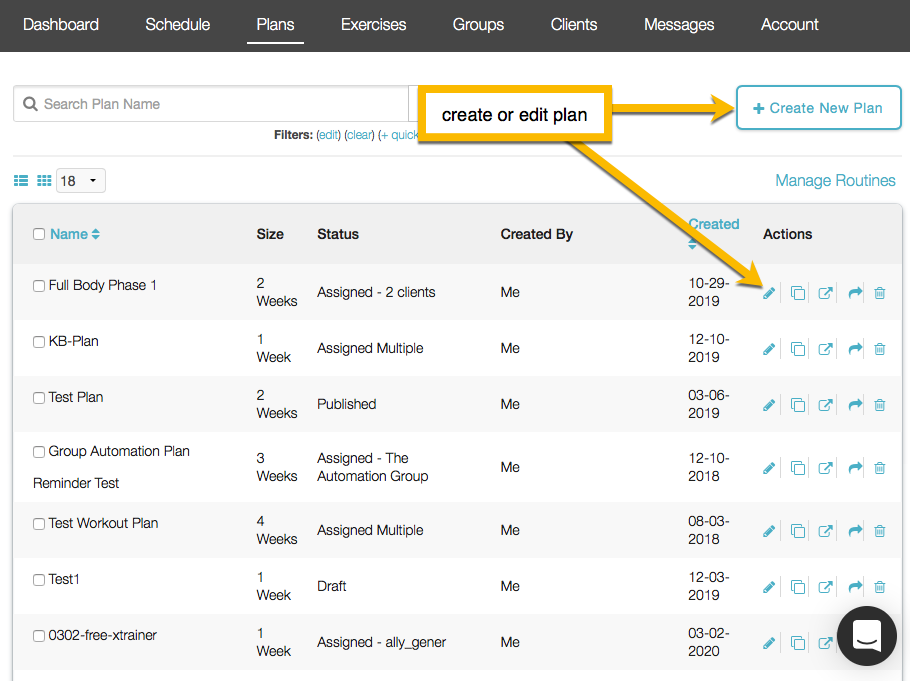
Task: Duplicate the KB-Plan using copy icon
Action: (x=797, y=349)
